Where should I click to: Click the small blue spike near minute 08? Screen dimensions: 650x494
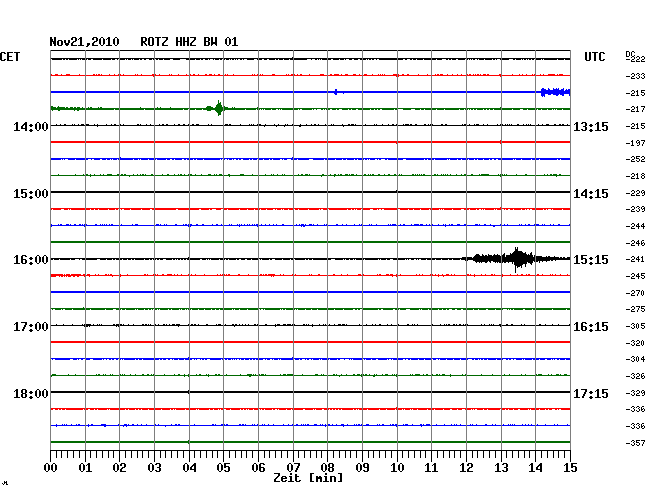(336, 92)
